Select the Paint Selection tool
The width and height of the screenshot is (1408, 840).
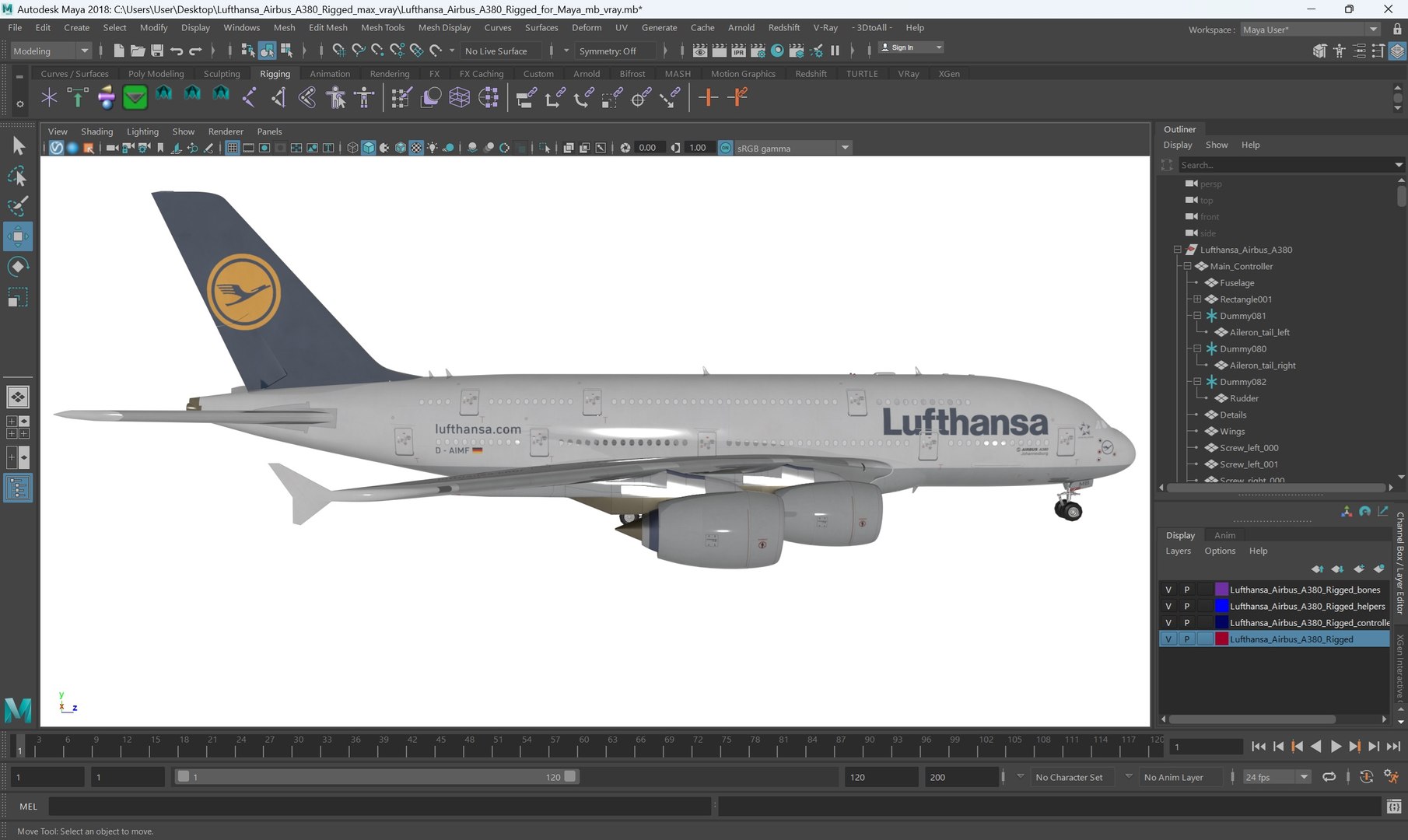17,206
